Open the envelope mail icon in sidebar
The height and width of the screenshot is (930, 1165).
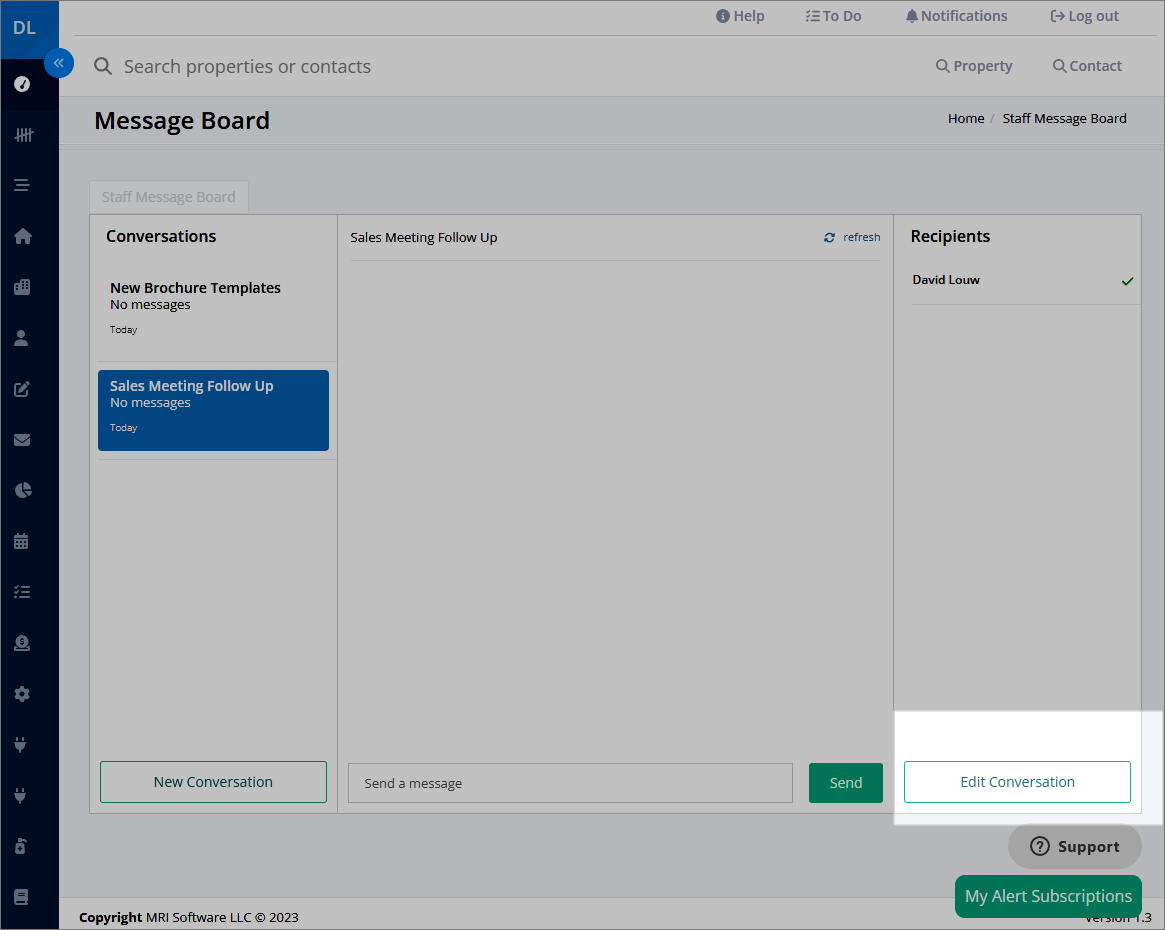22,440
